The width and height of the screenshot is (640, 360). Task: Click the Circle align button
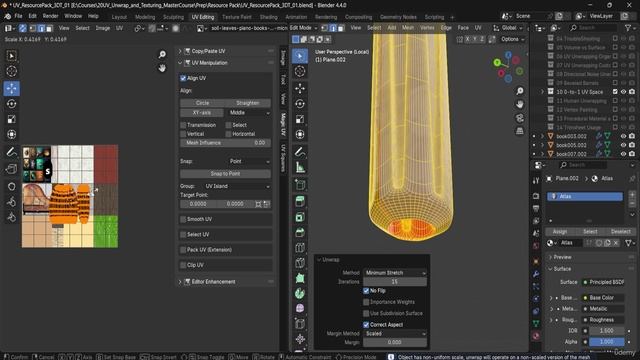click(x=202, y=103)
